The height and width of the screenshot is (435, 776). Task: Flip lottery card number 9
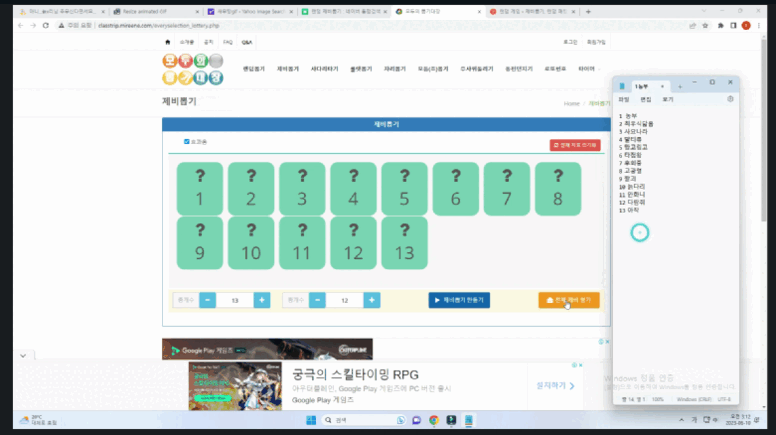pyautogui.click(x=200, y=243)
